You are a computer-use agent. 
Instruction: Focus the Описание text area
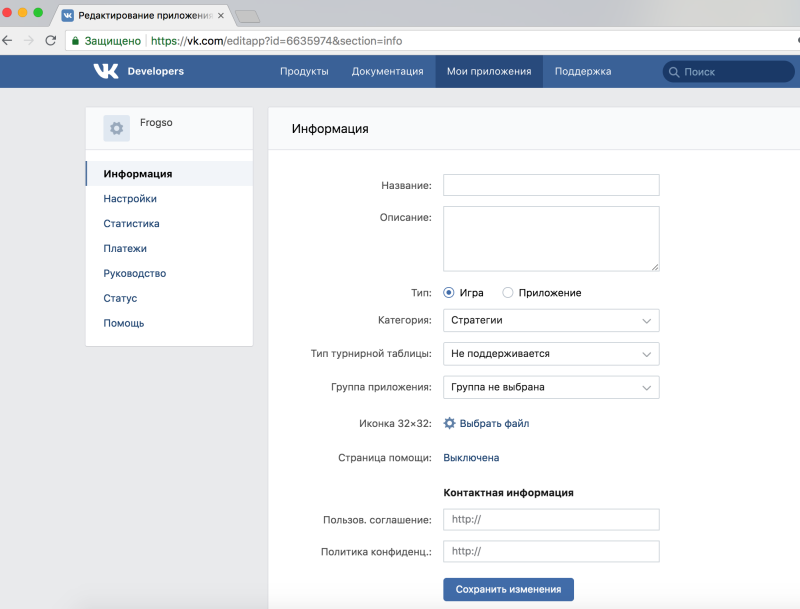551,239
